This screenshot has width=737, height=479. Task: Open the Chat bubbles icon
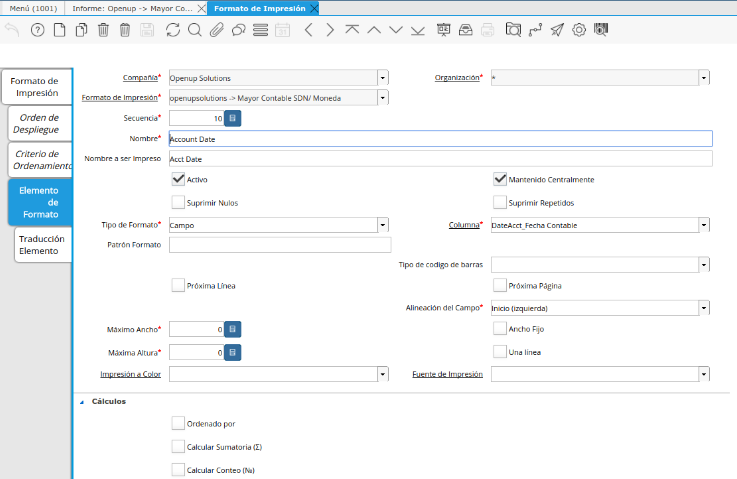(x=238, y=30)
